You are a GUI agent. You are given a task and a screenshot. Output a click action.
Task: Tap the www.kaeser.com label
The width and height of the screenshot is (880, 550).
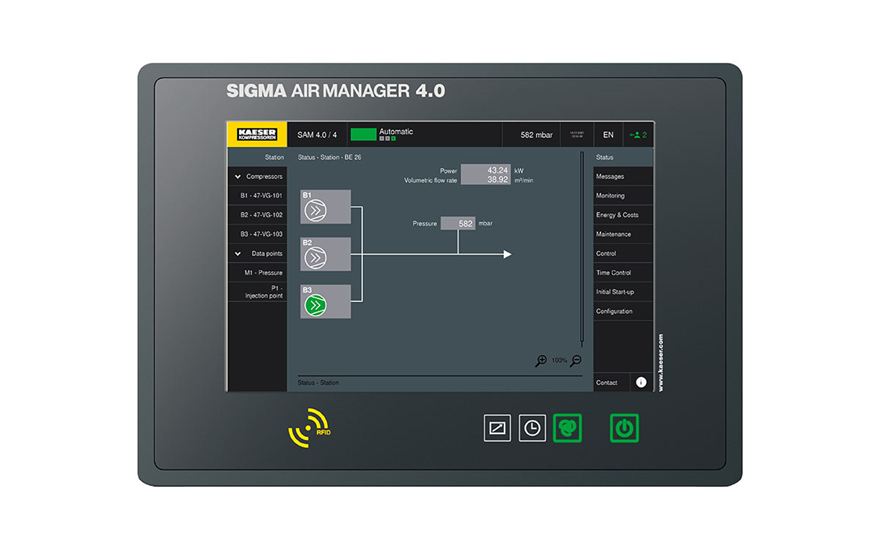pos(661,363)
